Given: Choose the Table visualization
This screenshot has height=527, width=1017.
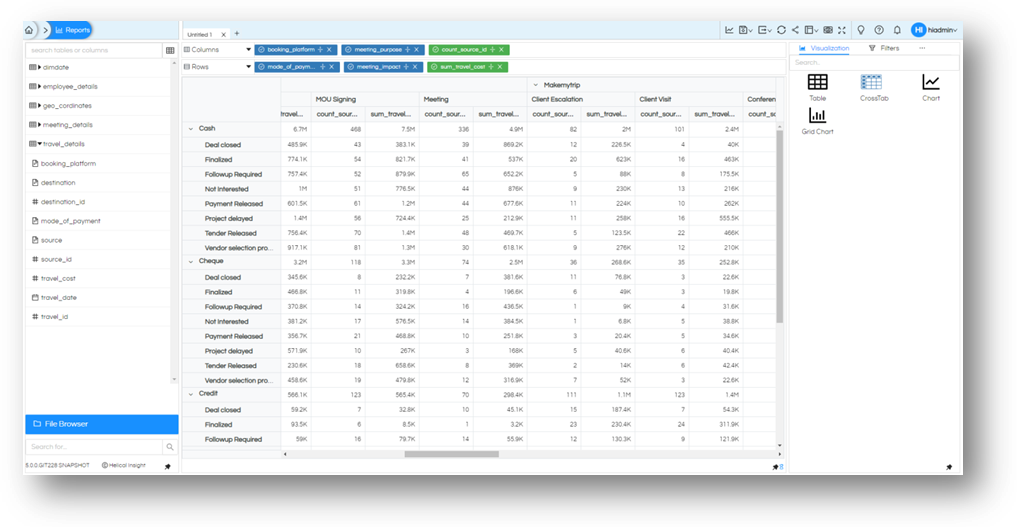Looking at the screenshot, I should click(x=817, y=88).
